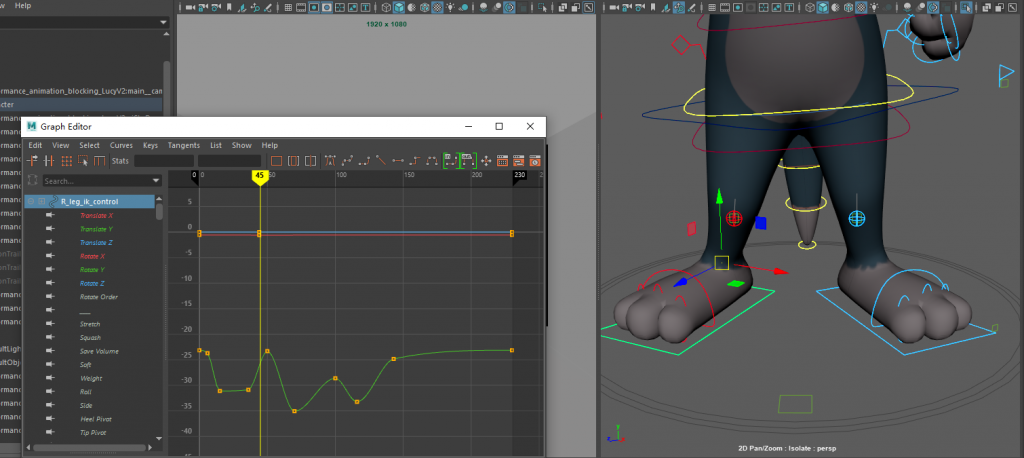1024x458 pixels.
Task: Apply Flat tangents icon
Action: (398, 161)
